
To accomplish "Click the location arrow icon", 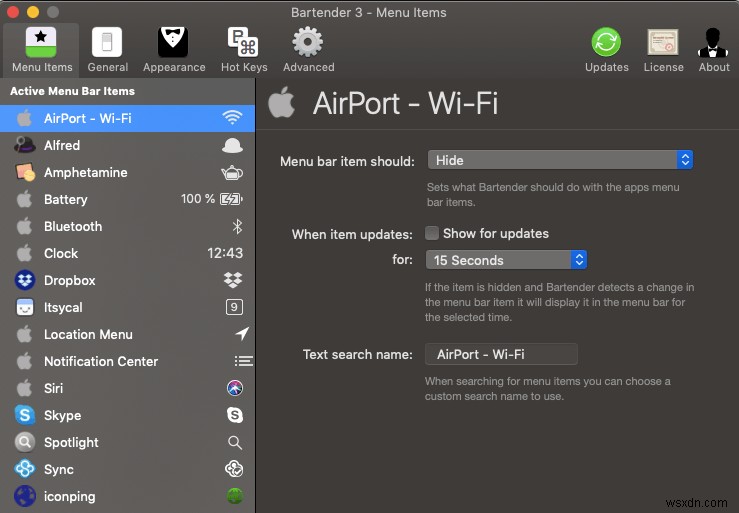I will point(242,333).
